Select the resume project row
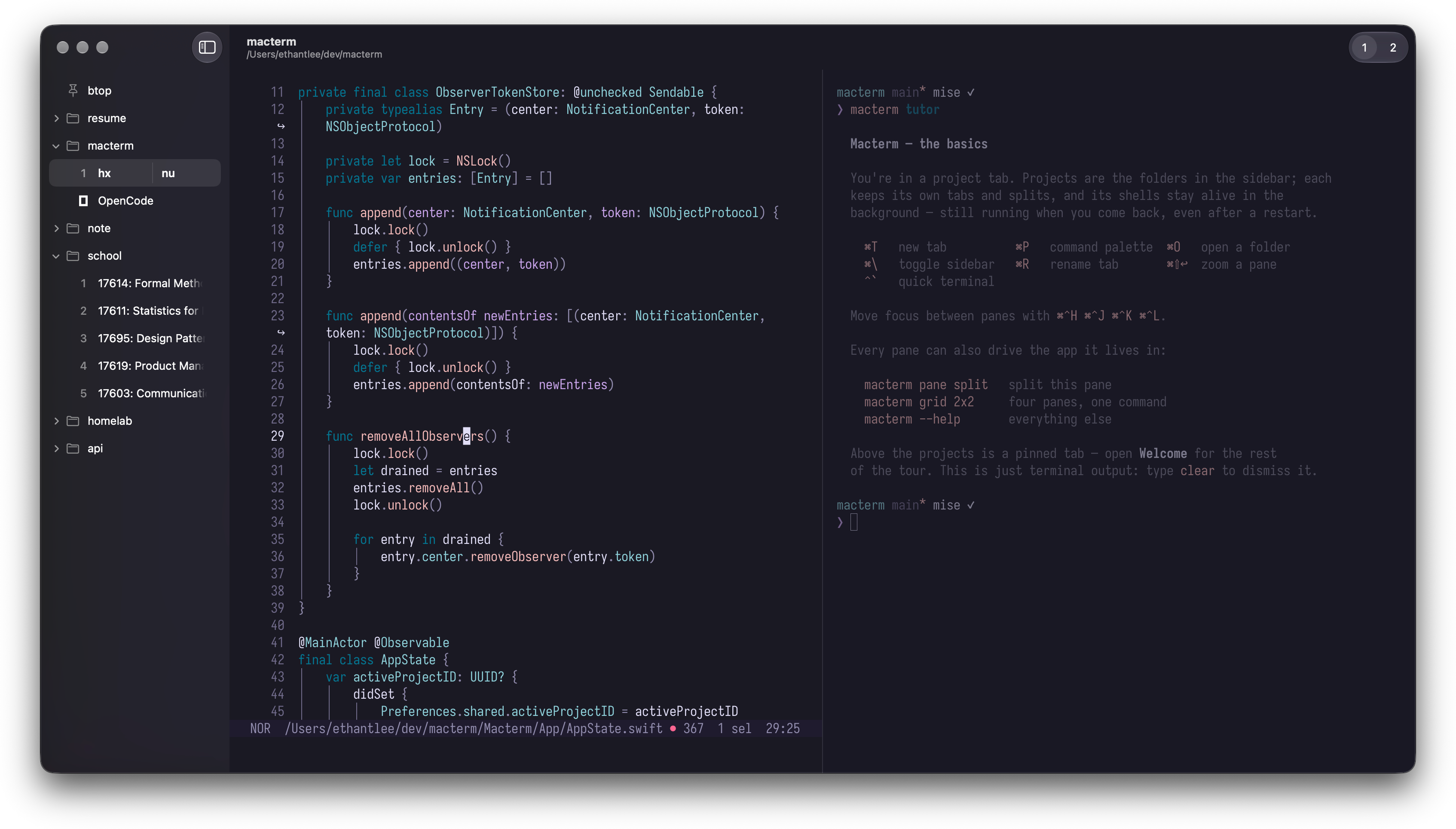 (135, 118)
